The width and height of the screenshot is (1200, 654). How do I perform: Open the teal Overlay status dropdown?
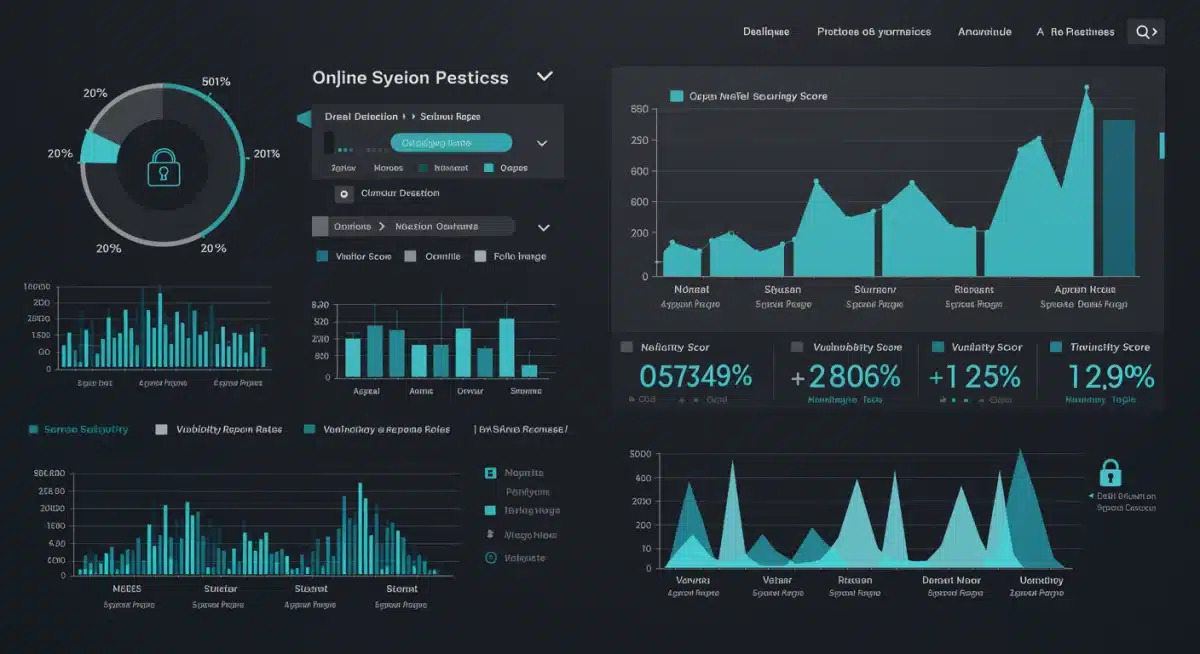(x=543, y=142)
